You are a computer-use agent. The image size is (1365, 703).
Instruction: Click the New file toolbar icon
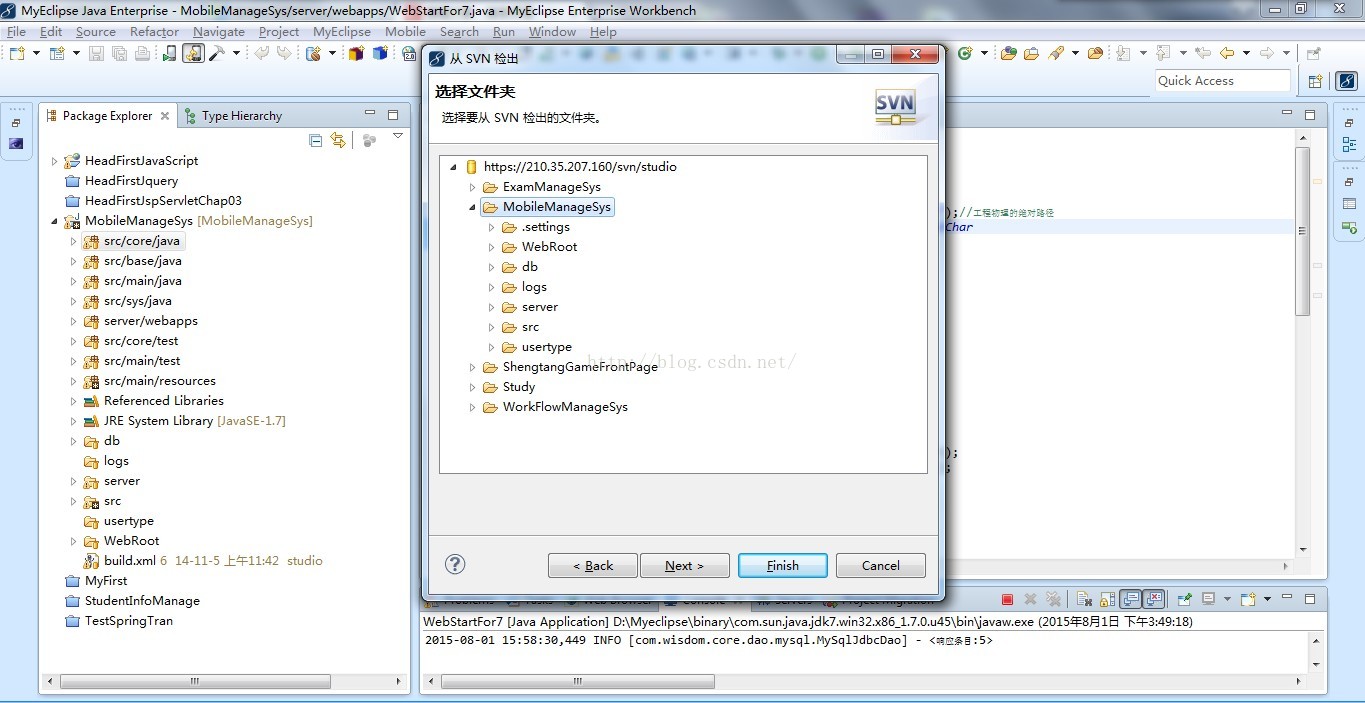point(18,53)
